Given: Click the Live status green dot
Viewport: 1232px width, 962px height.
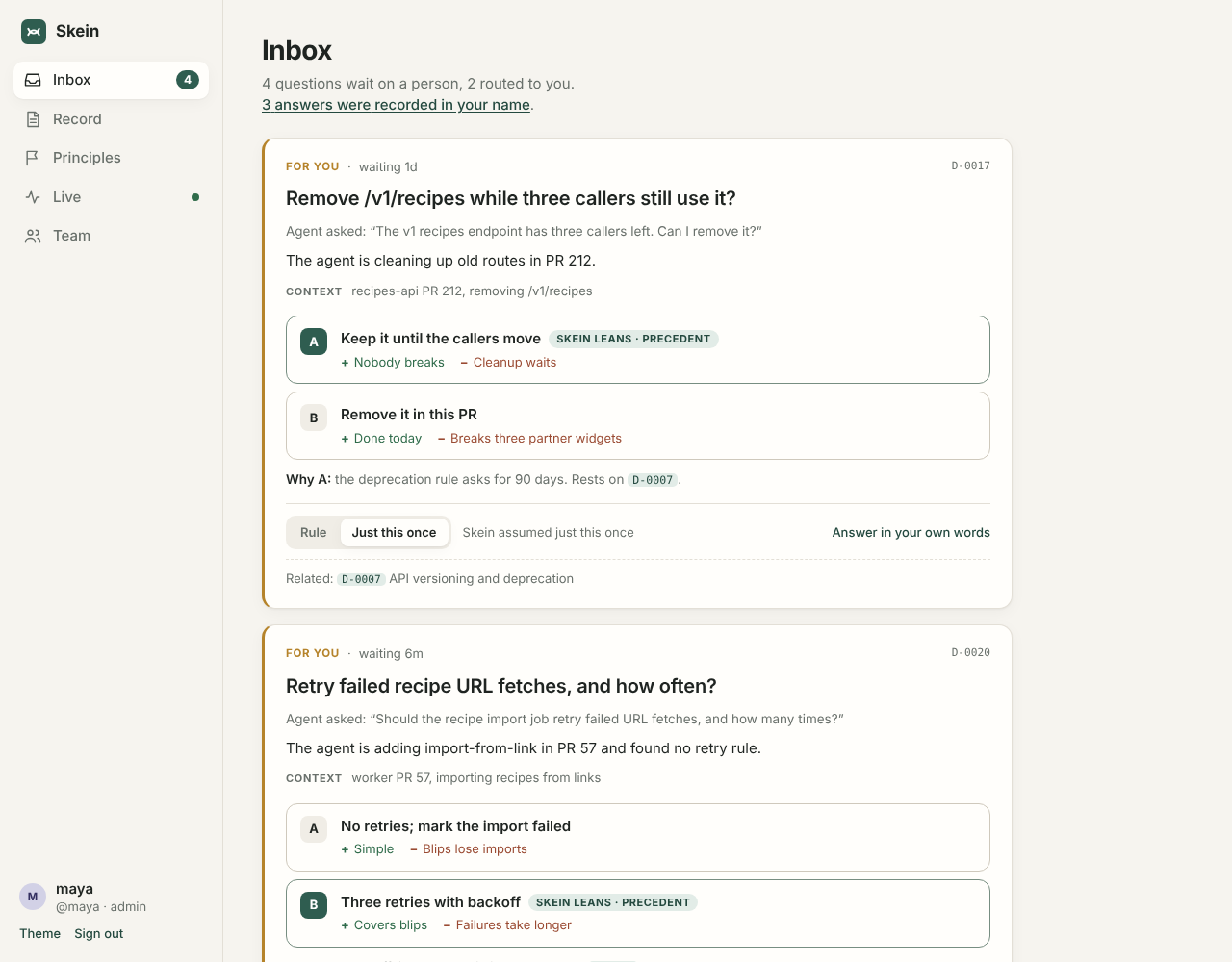Looking at the screenshot, I should 195,197.
